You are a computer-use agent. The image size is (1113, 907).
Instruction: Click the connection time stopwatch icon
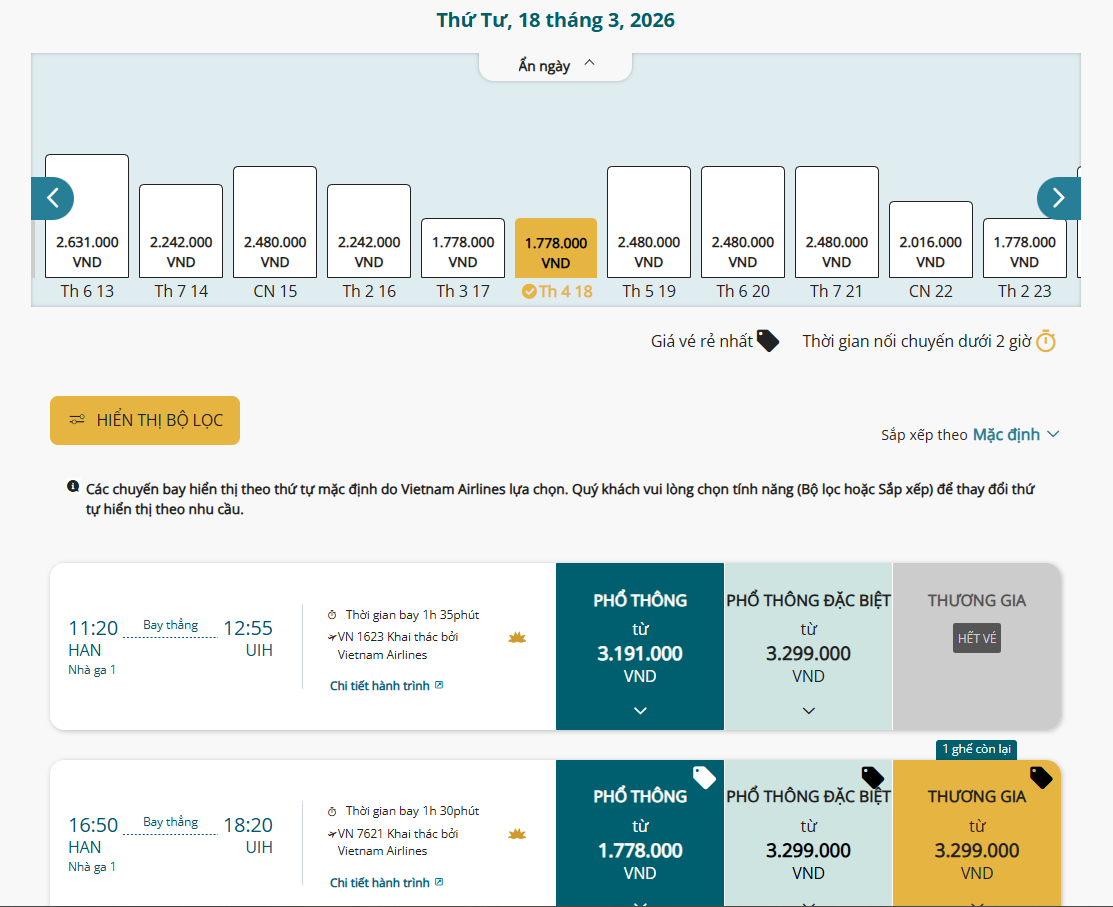pos(1045,341)
